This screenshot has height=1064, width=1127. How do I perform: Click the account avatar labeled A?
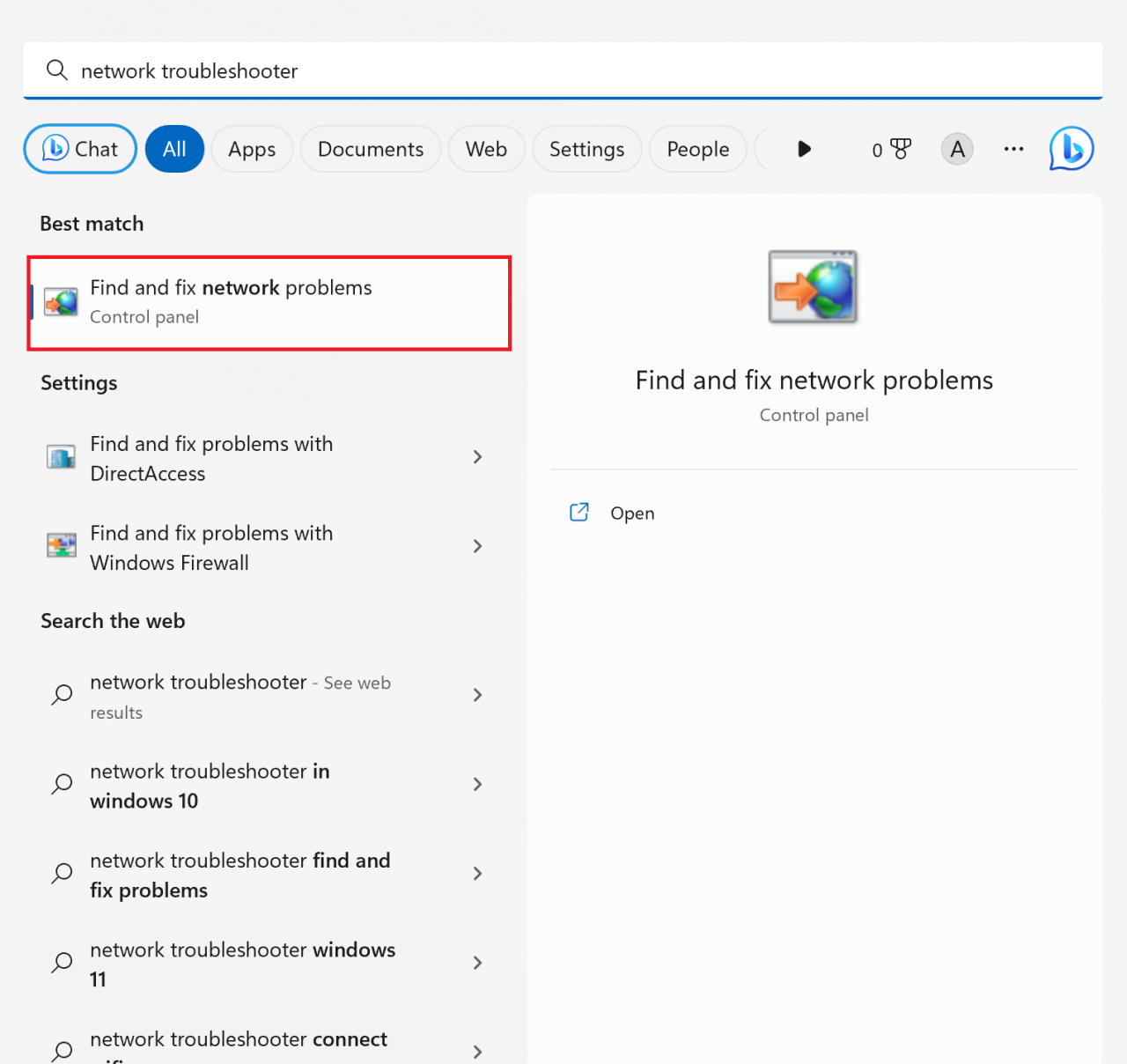click(x=957, y=150)
